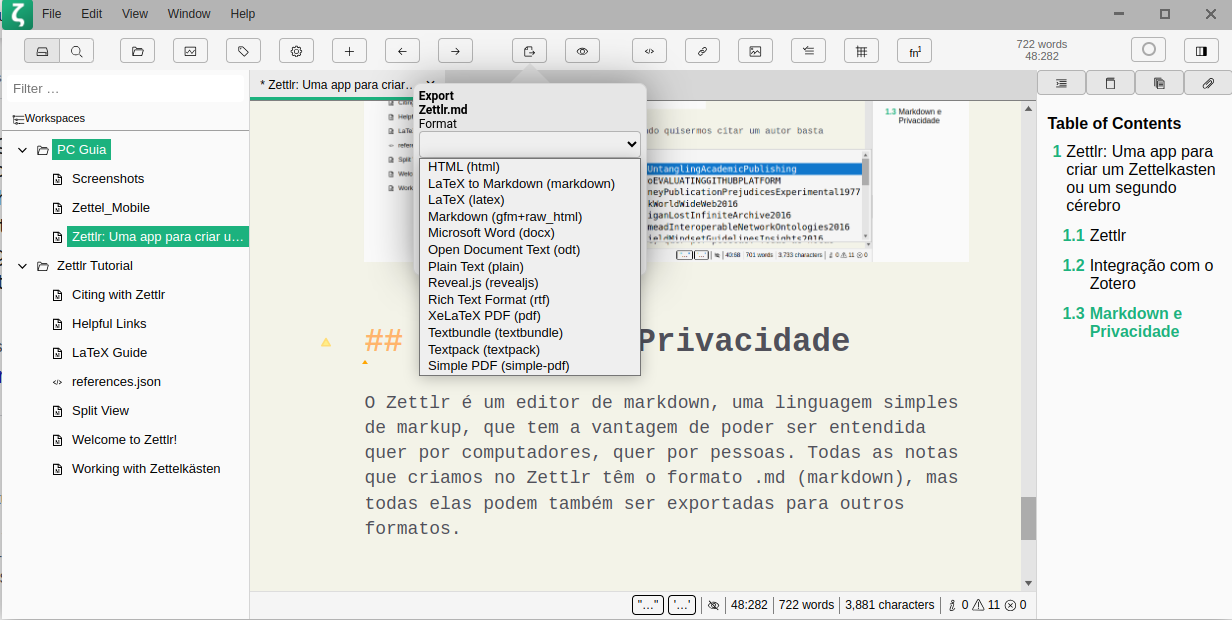Insert a comment with the code-brackets icon
The image size is (1232, 620).
649,50
